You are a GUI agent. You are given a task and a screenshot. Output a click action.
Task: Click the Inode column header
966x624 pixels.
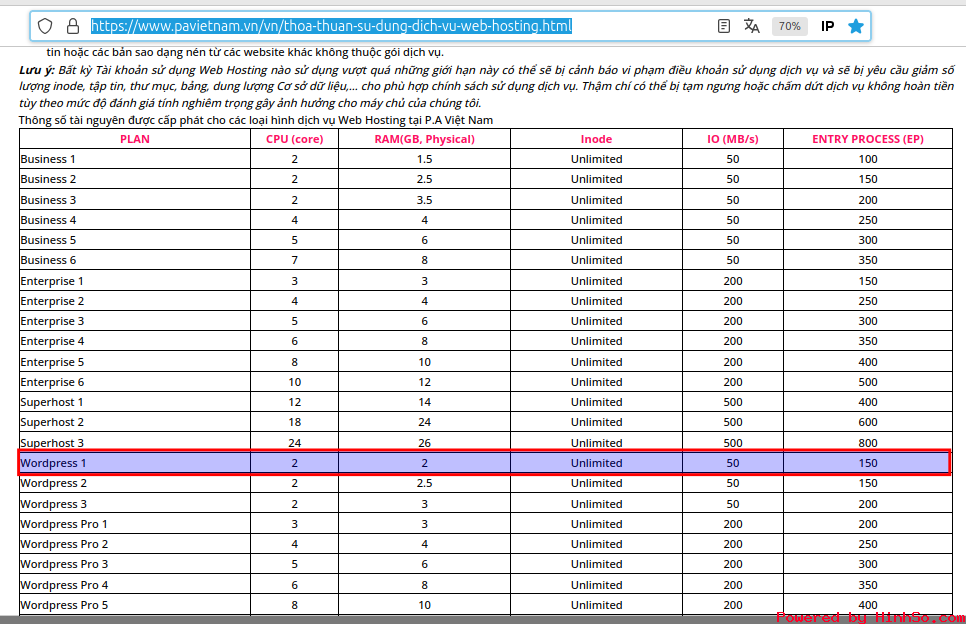pos(596,139)
